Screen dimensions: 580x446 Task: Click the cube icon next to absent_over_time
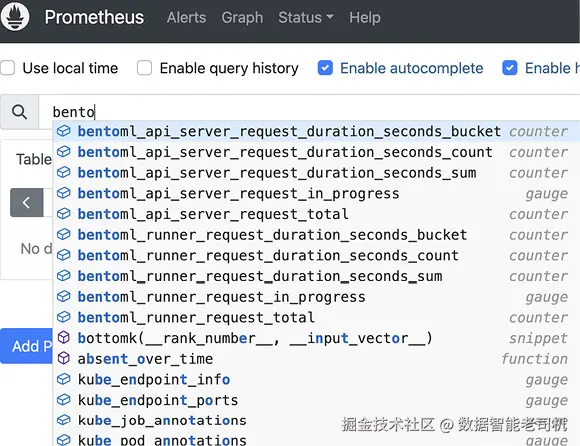pos(64,358)
